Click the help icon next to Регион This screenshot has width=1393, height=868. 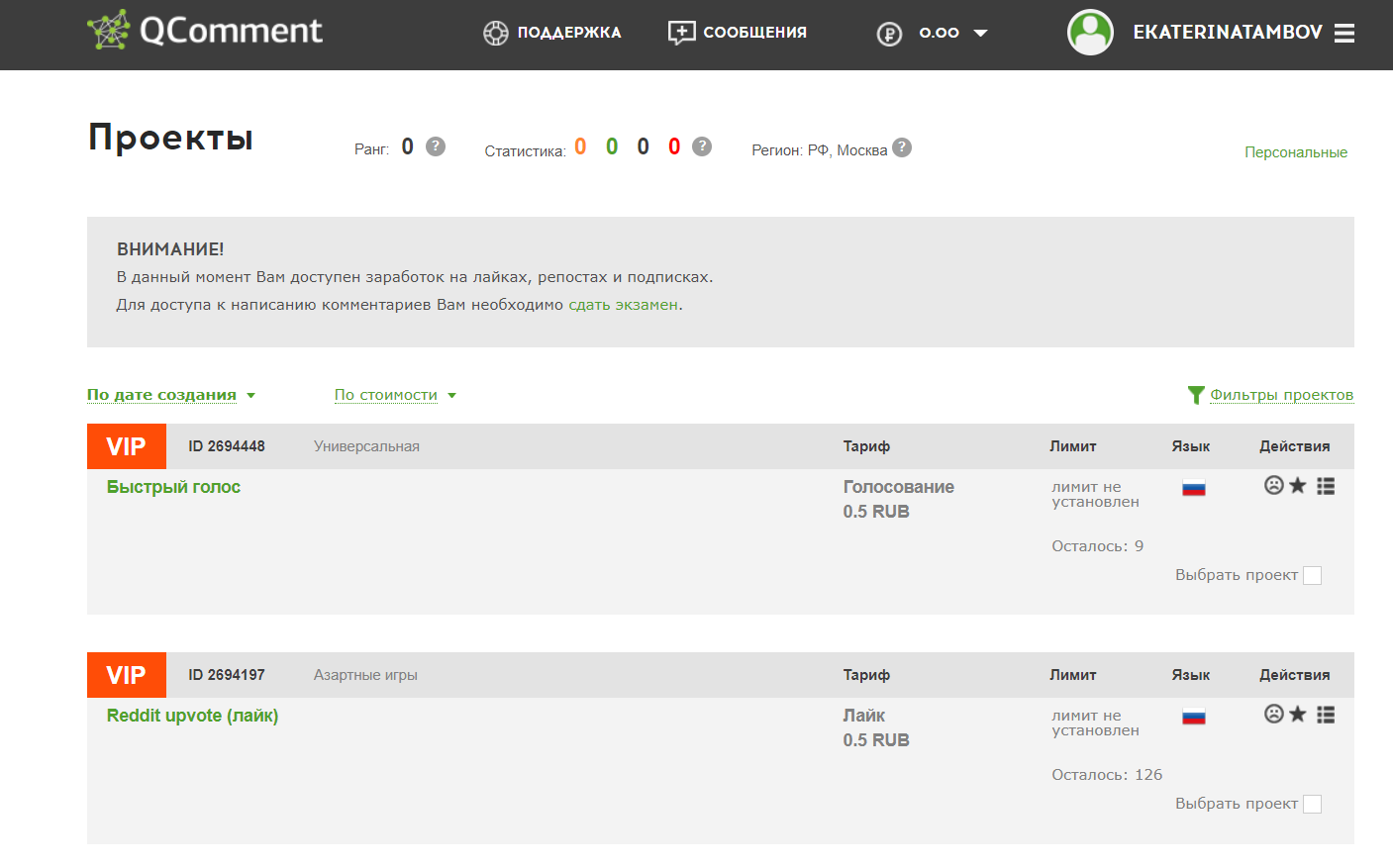click(901, 147)
